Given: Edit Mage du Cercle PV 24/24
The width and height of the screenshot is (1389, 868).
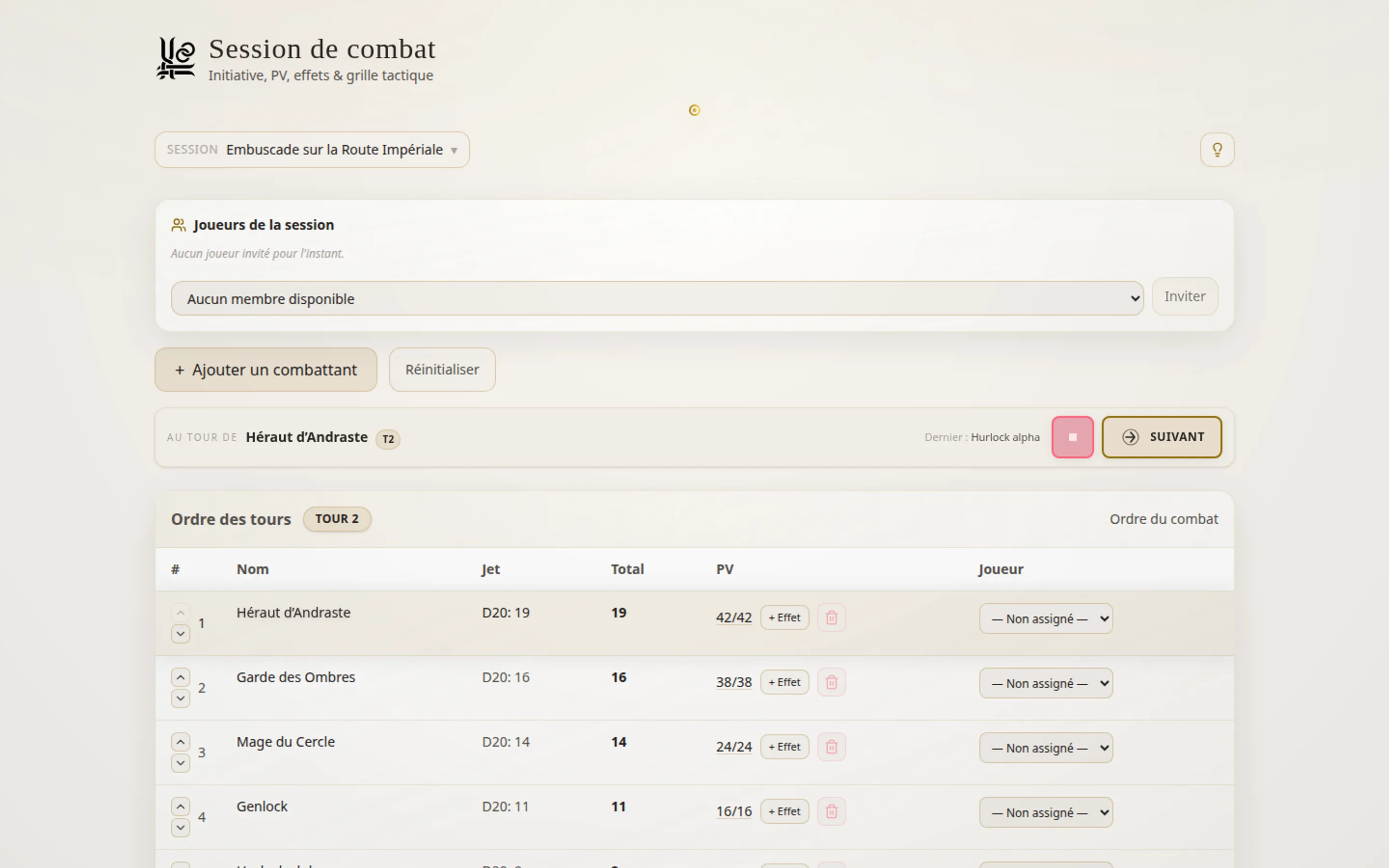Looking at the screenshot, I should click(x=734, y=747).
